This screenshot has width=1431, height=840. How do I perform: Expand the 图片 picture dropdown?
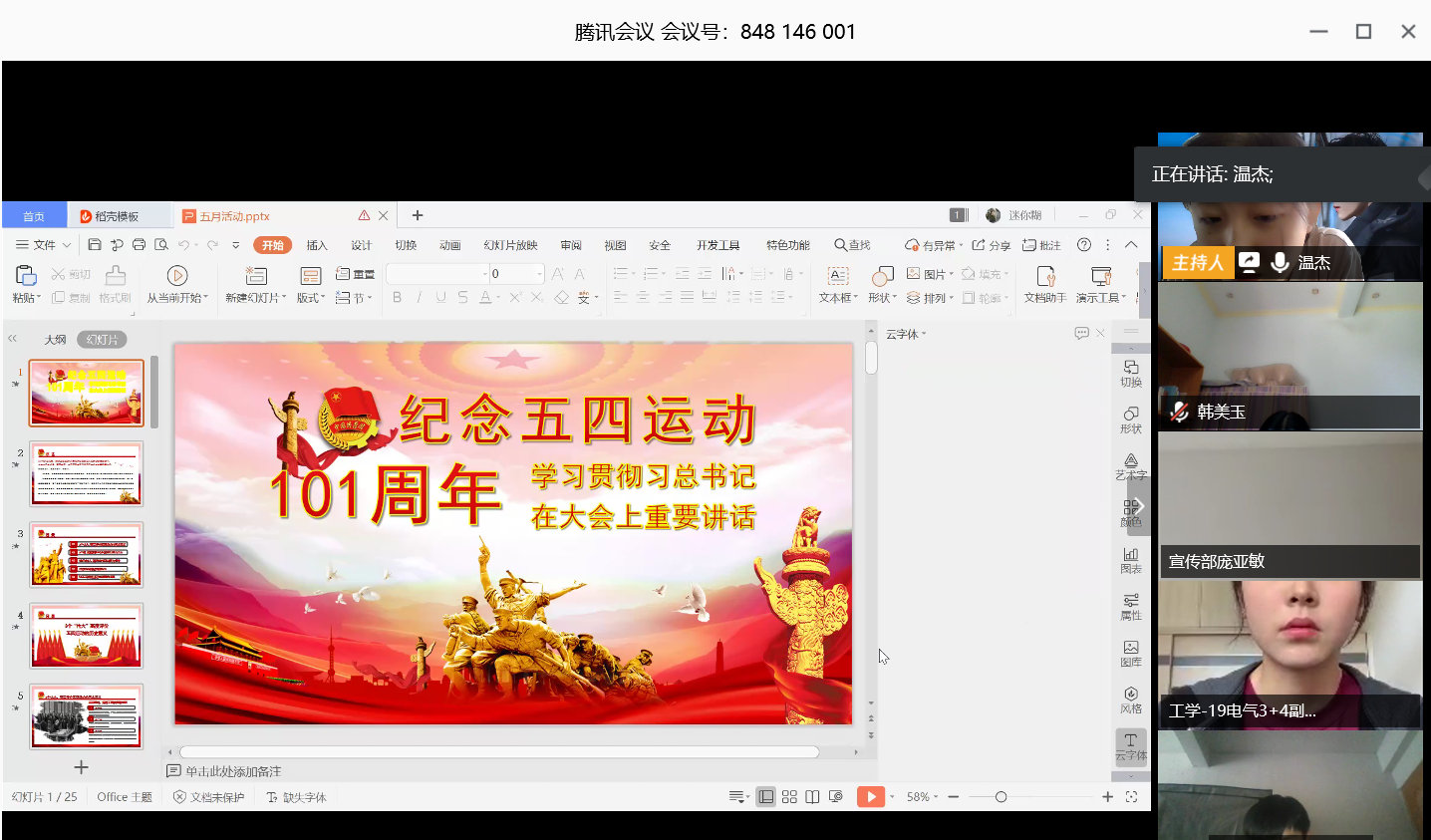point(930,274)
